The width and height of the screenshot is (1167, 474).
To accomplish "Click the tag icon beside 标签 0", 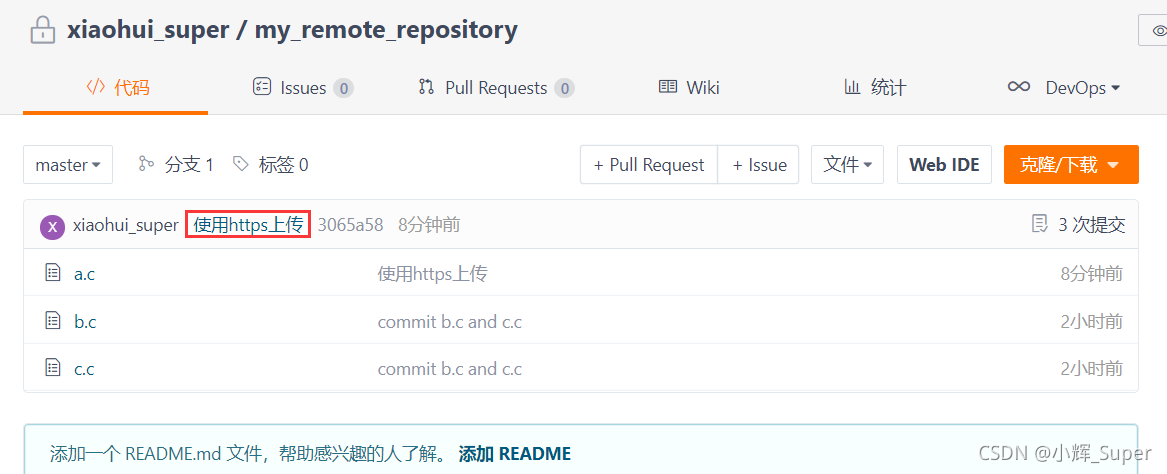I will pyautogui.click(x=240, y=164).
